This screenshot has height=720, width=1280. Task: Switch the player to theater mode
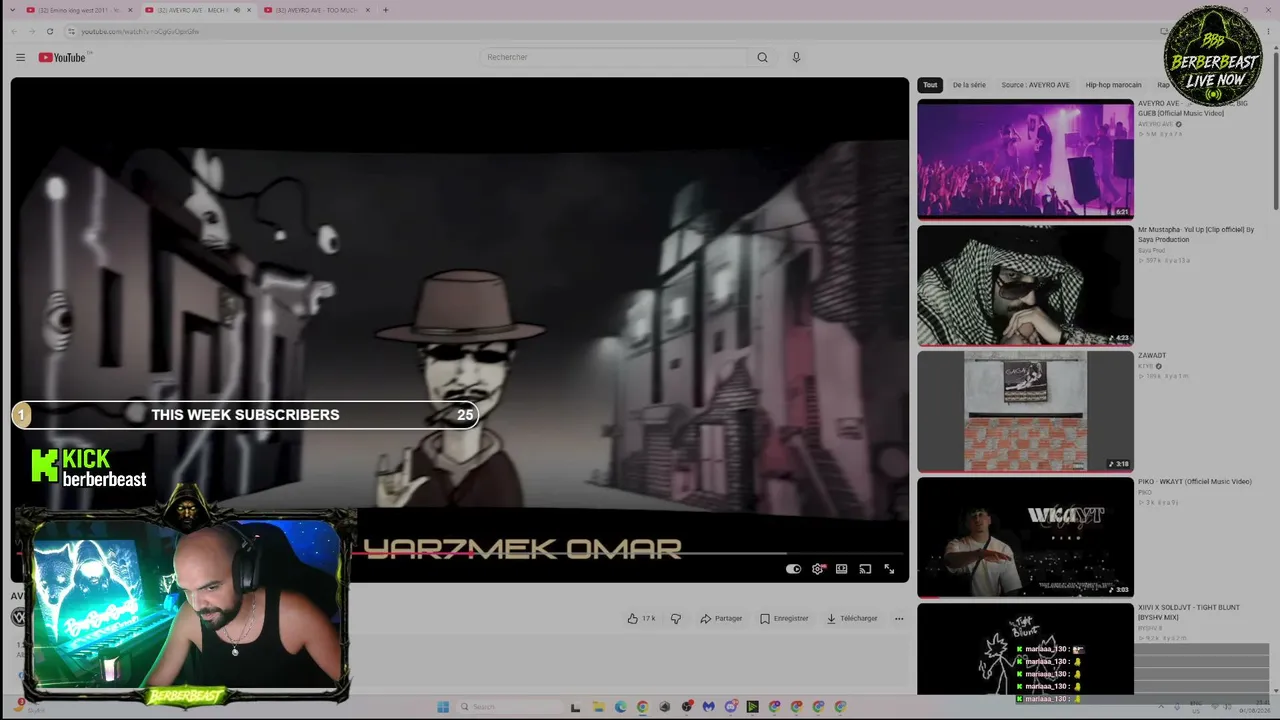point(842,569)
